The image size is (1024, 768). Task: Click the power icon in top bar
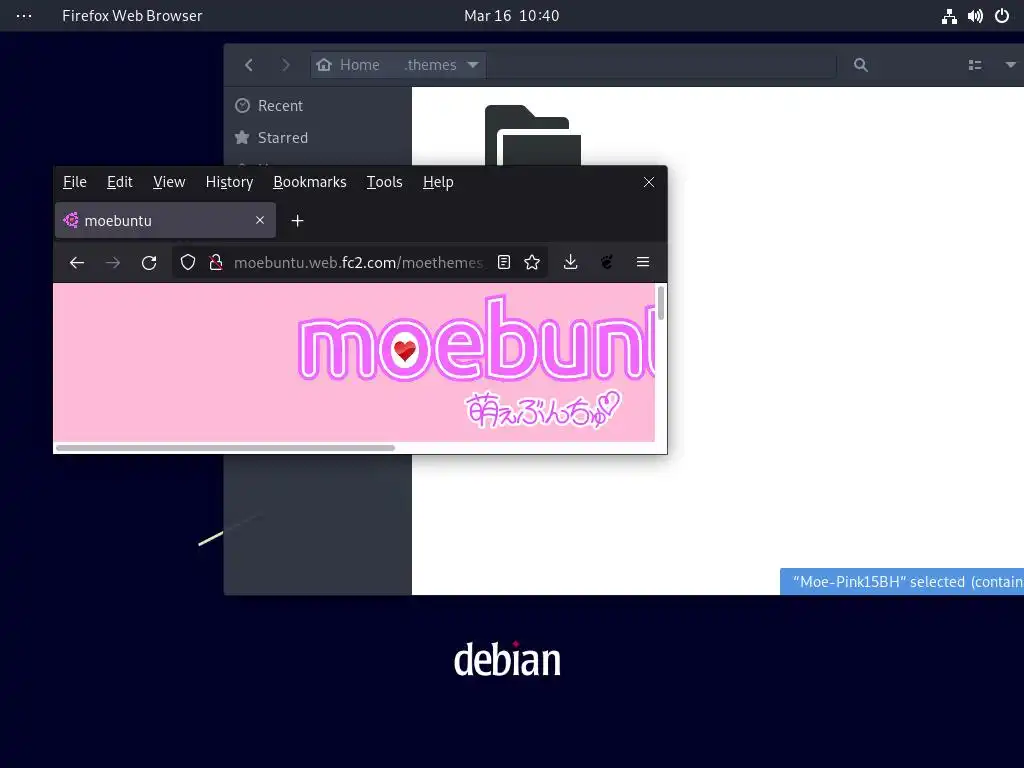click(x=1002, y=16)
